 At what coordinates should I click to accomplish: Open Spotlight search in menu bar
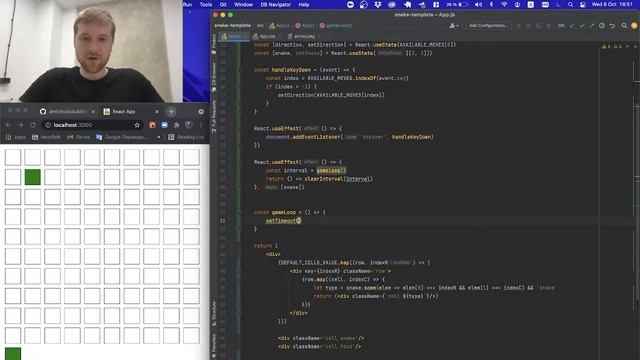570,4
